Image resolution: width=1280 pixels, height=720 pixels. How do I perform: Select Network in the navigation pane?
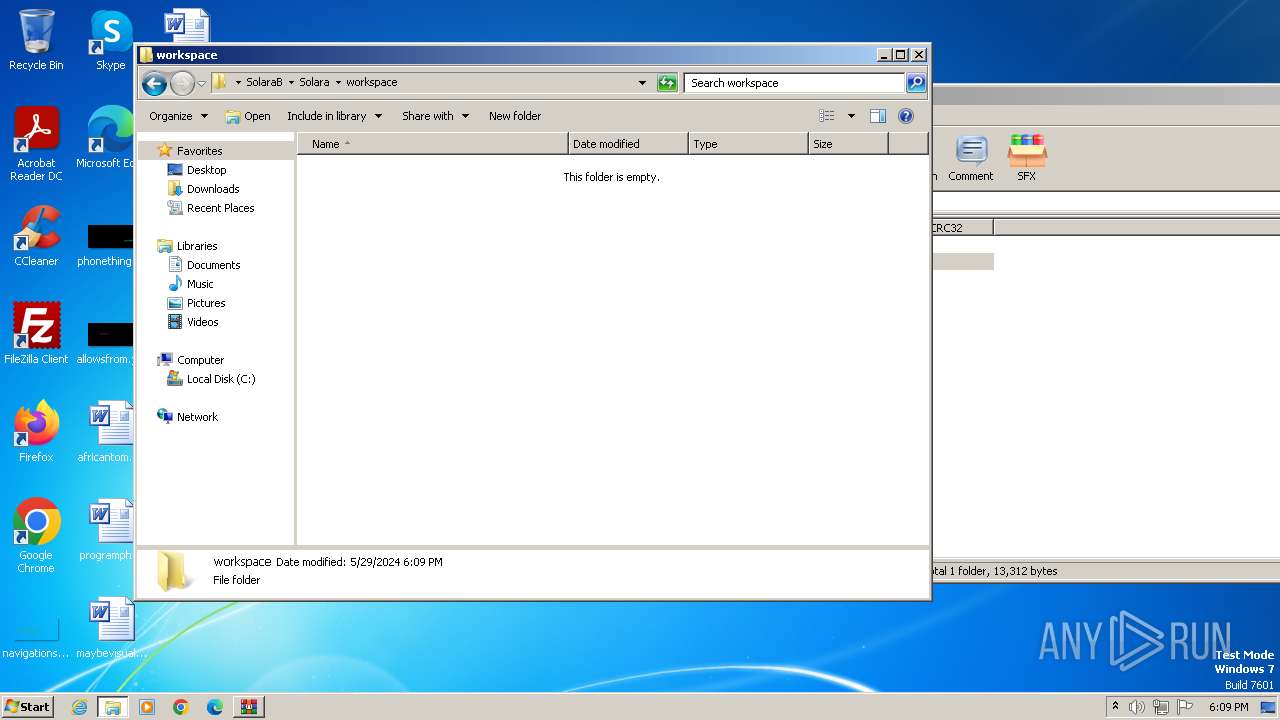tap(197, 417)
